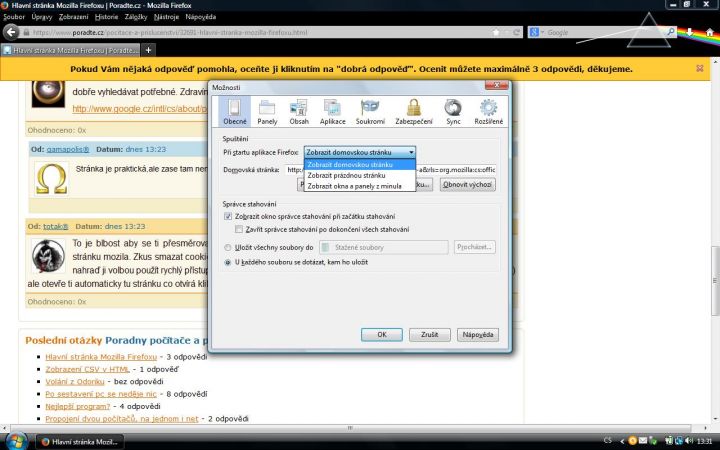Click the Domovská stránka URL field
This screenshot has width=720, height=450.
coord(390,170)
